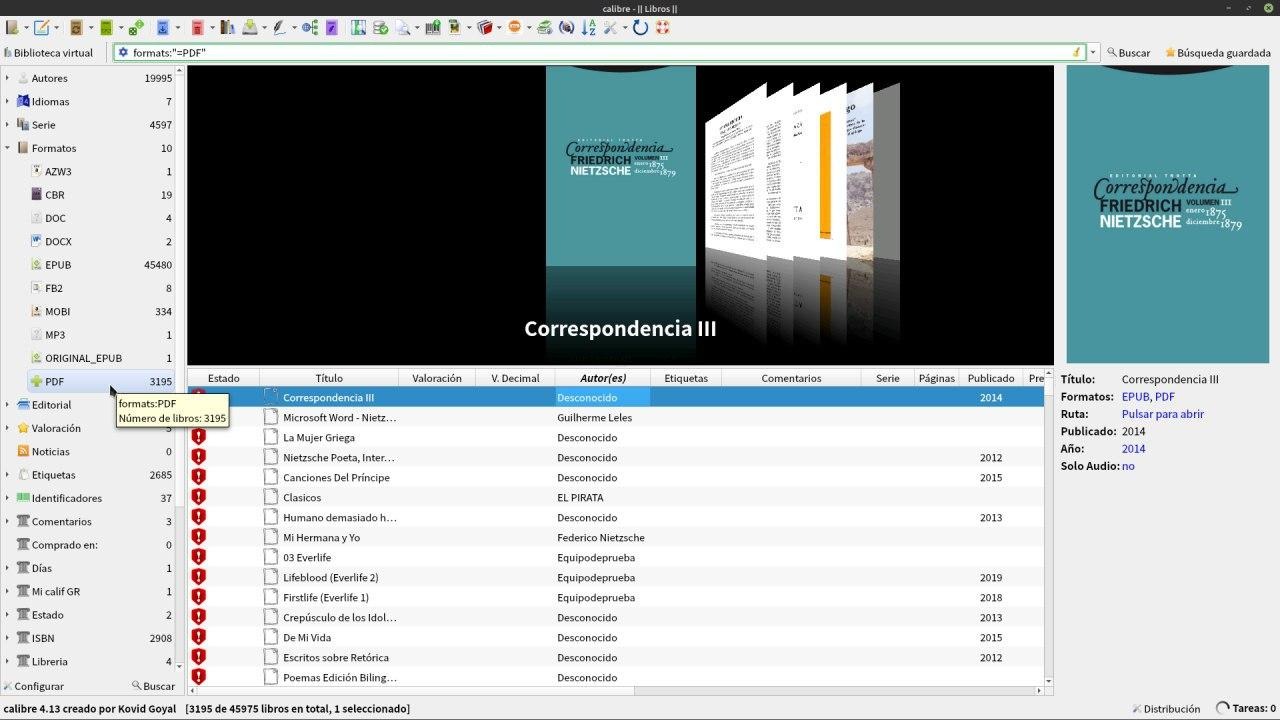
Task: Pick a random book with the dice icon
Action: coord(136,27)
